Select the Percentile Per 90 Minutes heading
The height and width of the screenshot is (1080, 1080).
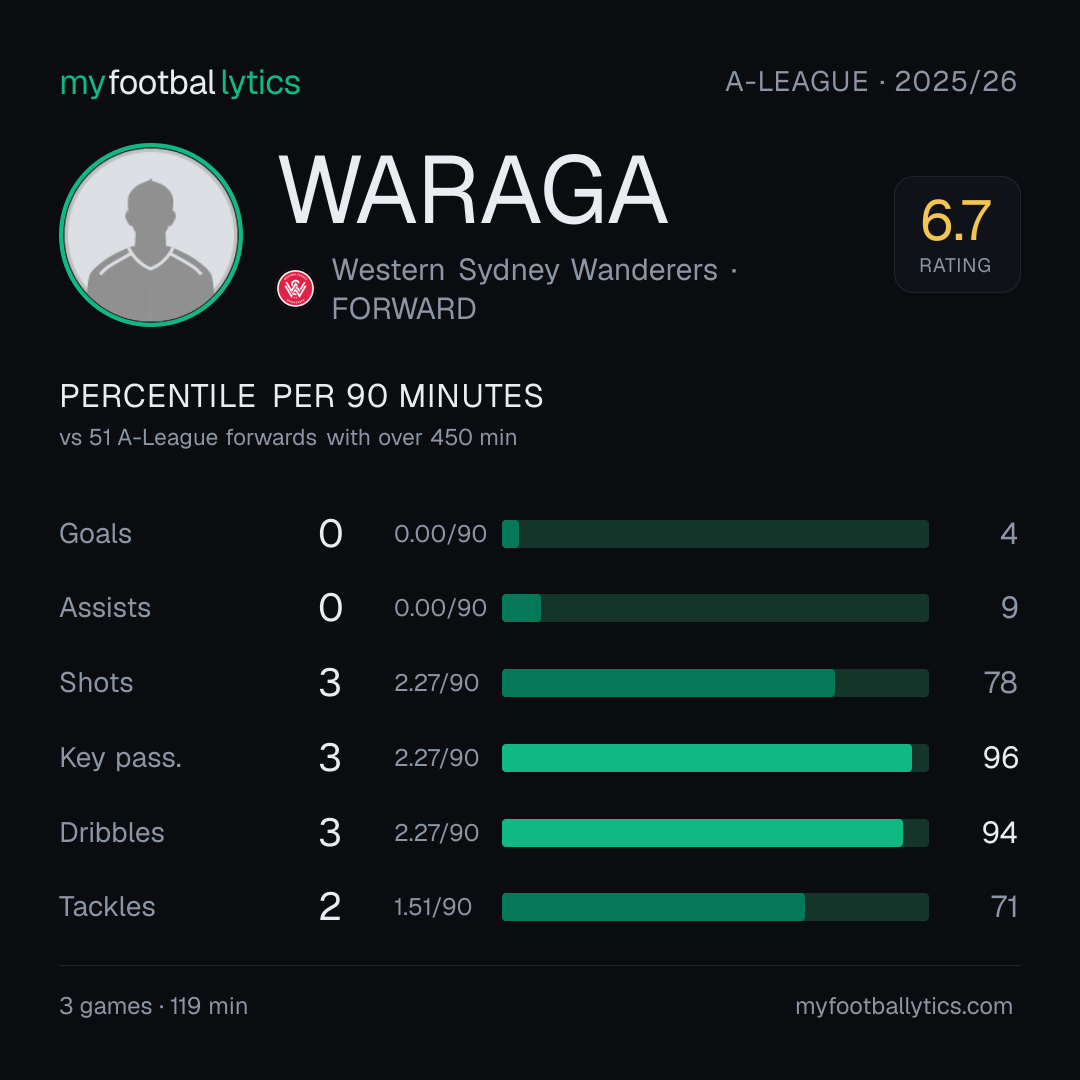(302, 396)
